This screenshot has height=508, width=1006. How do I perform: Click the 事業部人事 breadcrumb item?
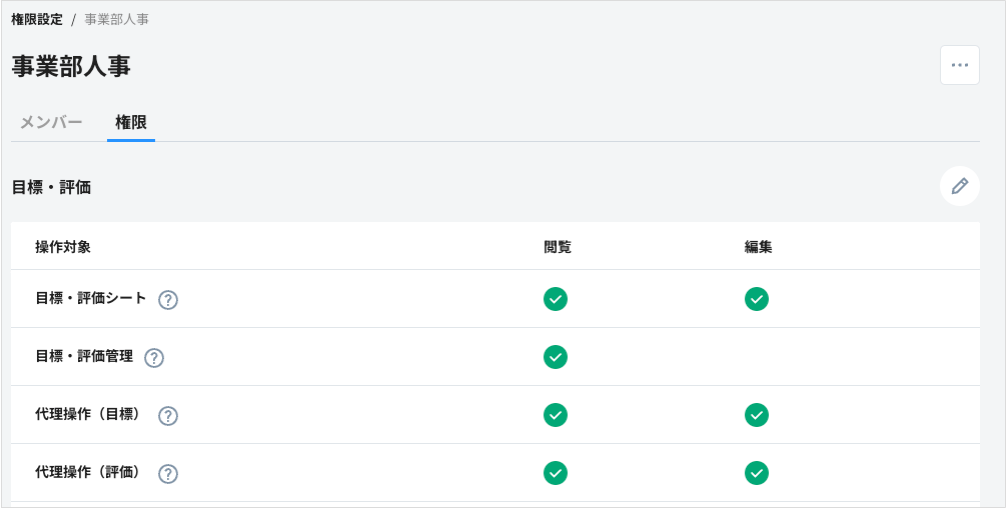[117, 19]
